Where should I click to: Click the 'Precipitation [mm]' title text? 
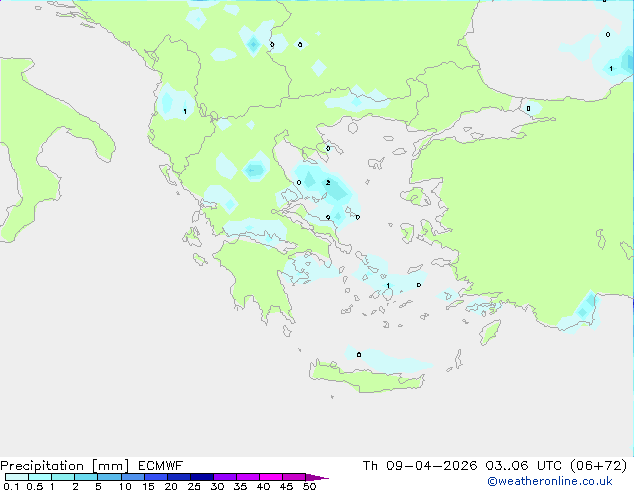pyautogui.click(x=65, y=466)
